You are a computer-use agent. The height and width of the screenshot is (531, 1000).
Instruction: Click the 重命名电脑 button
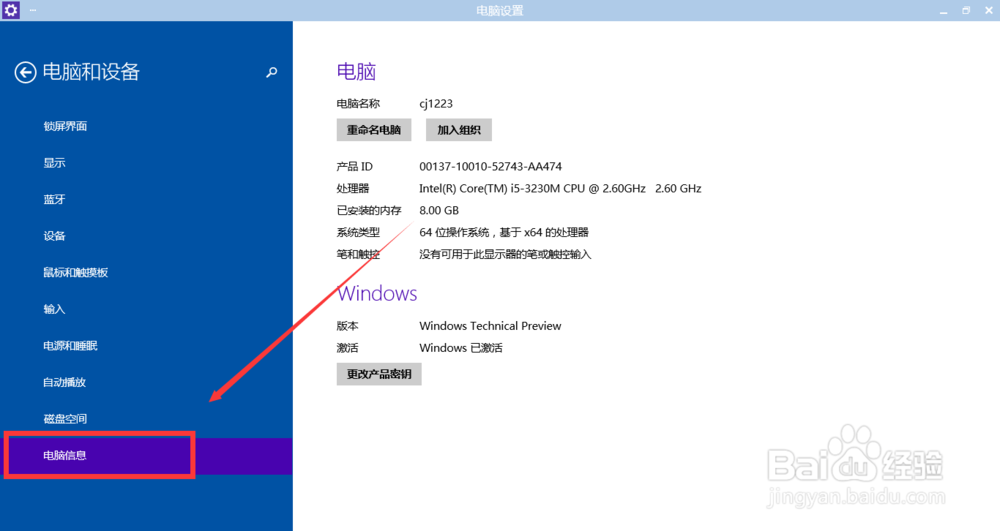click(x=374, y=130)
